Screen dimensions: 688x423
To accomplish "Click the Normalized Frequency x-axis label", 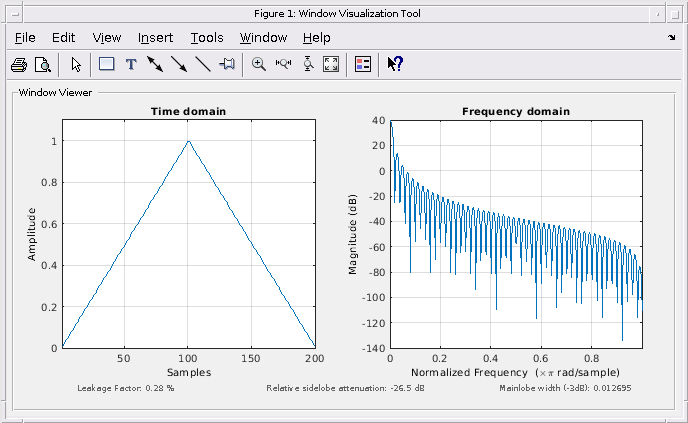I will point(515,373).
